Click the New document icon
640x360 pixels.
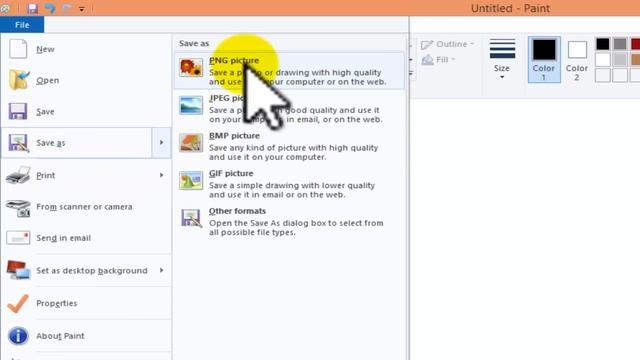click(18, 49)
